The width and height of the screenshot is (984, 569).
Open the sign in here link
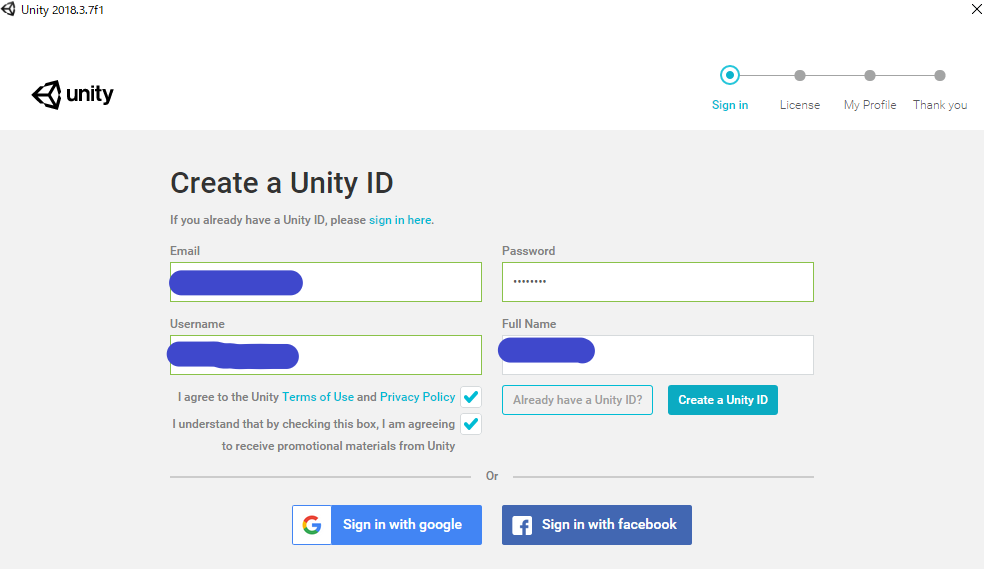400,220
